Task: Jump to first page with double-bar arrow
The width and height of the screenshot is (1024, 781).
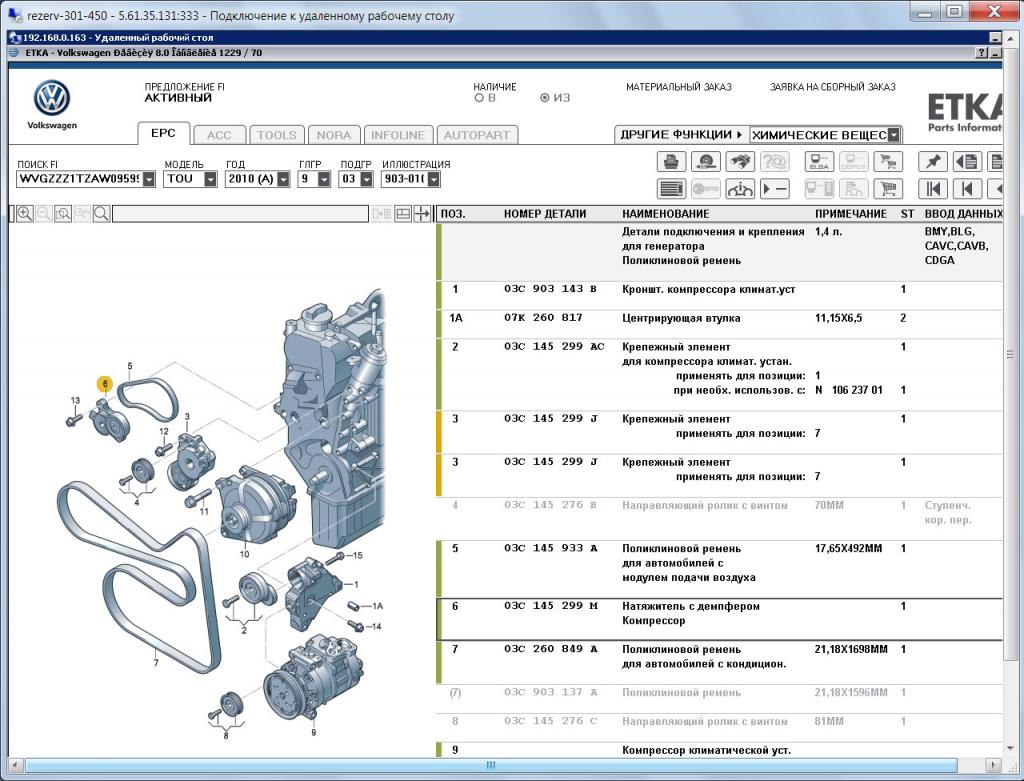Action: [933, 189]
